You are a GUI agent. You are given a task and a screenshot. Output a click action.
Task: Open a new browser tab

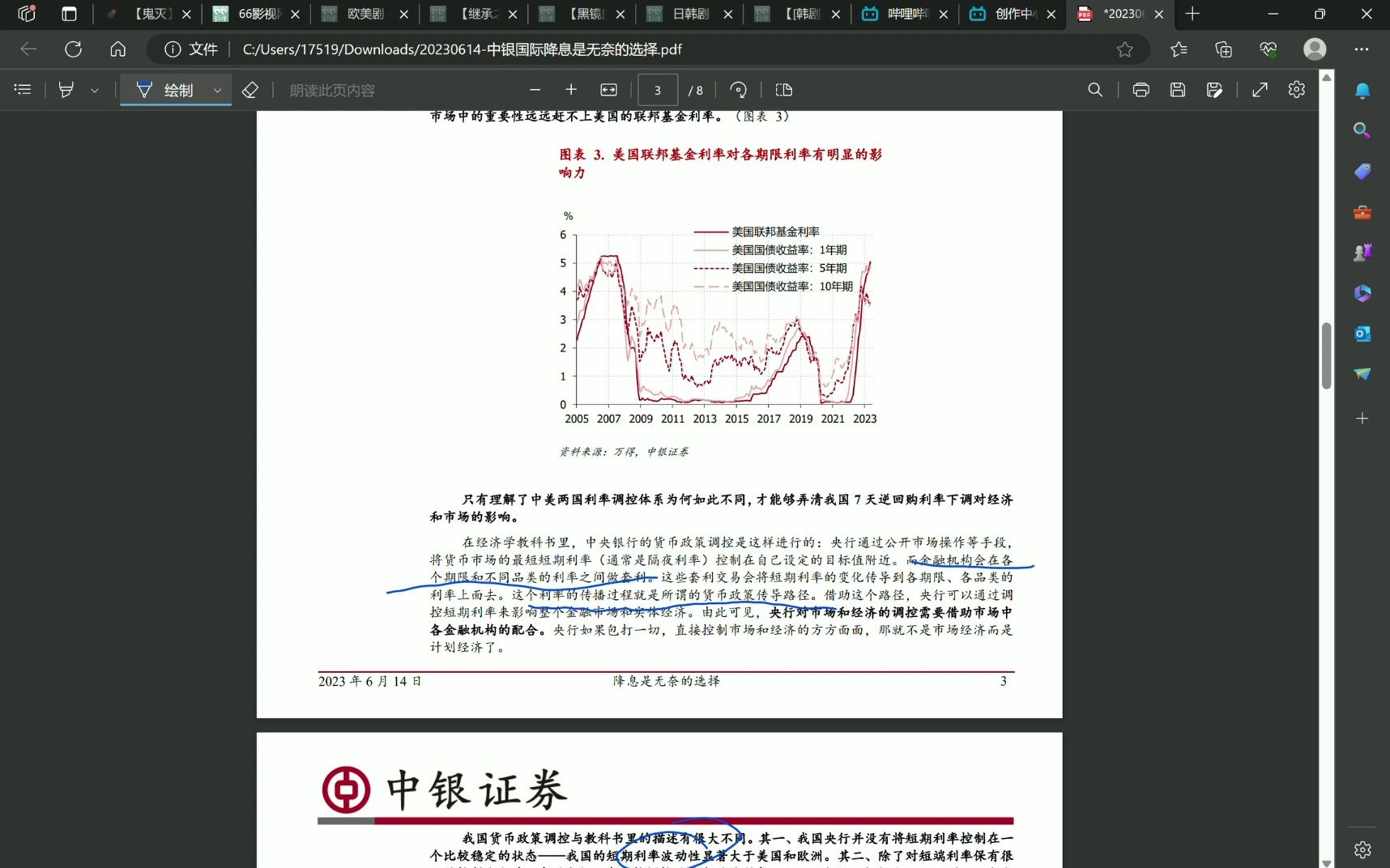pos(1192,14)
